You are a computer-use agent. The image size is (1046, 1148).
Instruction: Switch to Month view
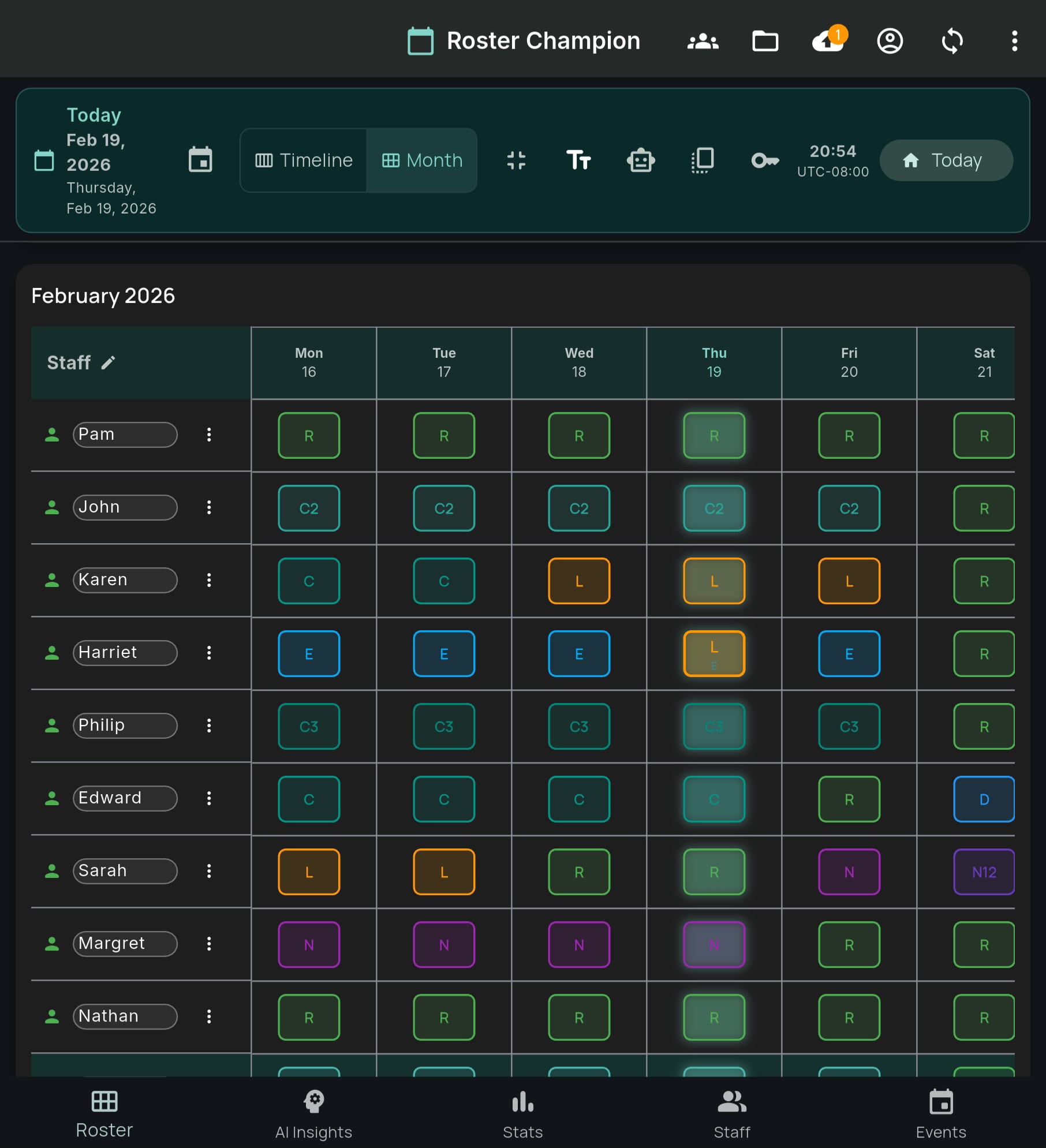422,160
